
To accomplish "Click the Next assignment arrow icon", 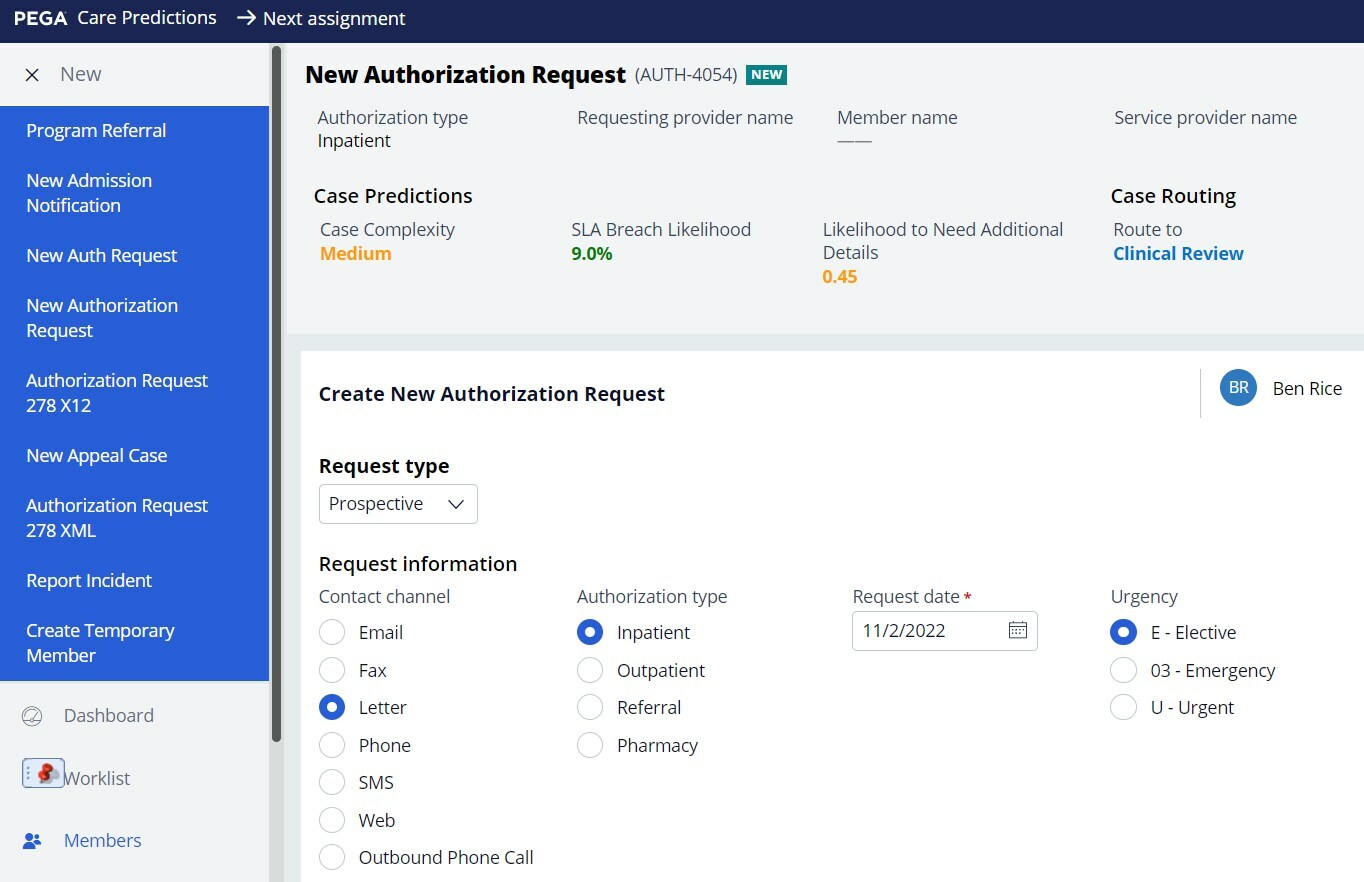I will [246, 19].
